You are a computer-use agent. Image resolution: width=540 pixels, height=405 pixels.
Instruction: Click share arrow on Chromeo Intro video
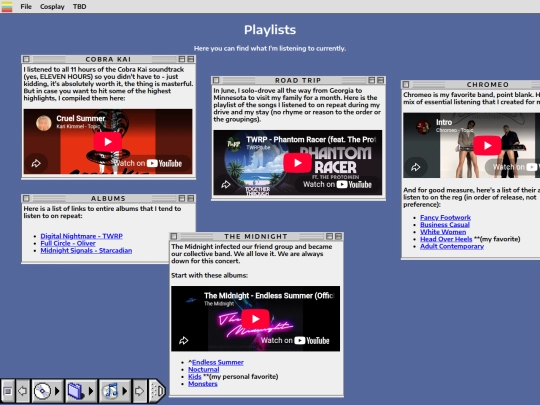[416, 167]
